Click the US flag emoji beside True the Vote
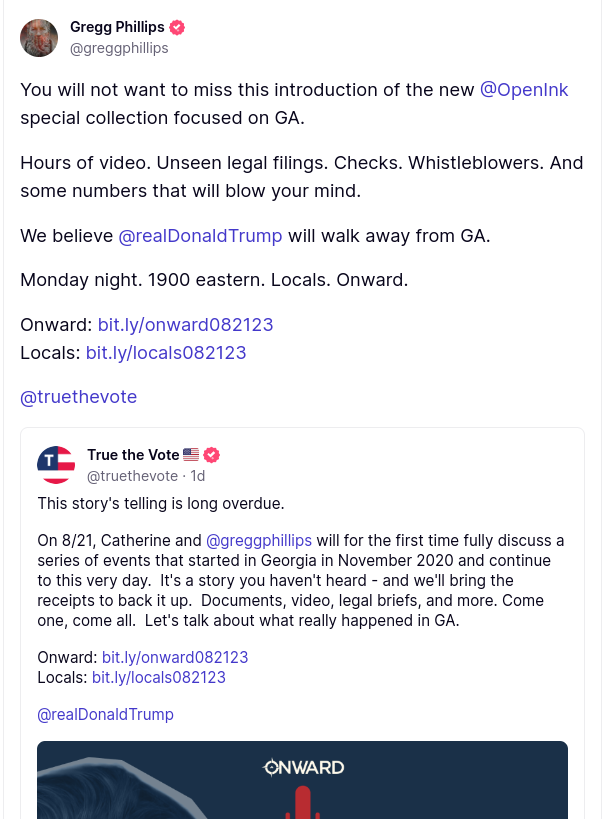This screenshot has width=608, height=819. click(191, 455)
